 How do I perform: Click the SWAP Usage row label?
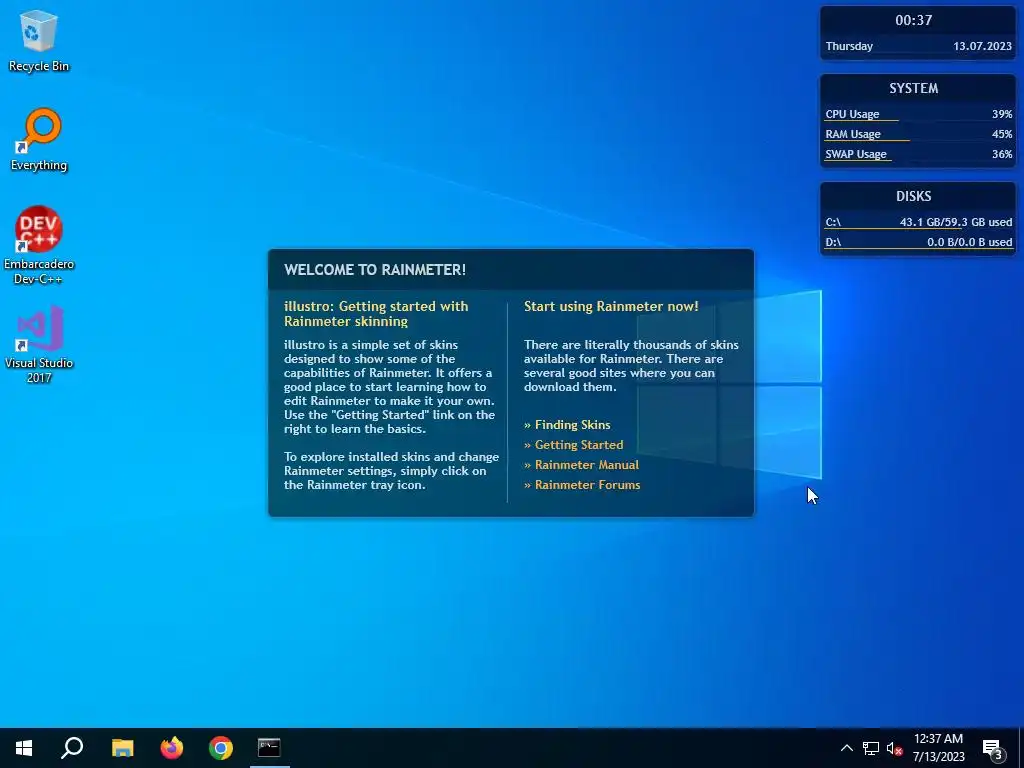point(856,155)
